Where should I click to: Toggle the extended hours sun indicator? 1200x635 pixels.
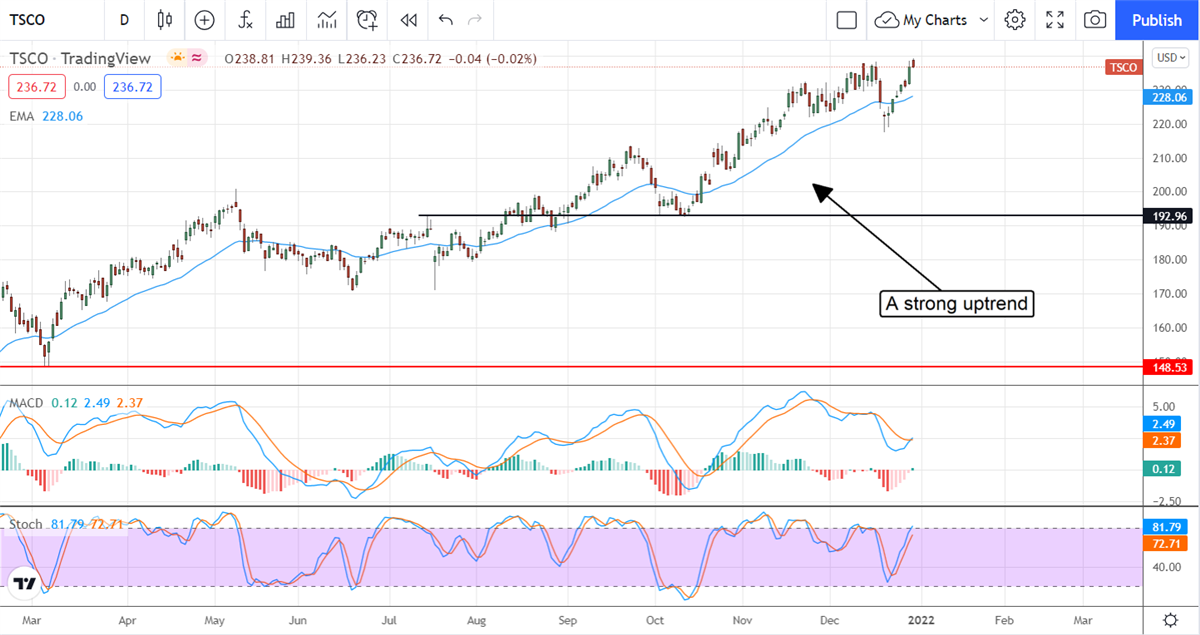[178, 59]
